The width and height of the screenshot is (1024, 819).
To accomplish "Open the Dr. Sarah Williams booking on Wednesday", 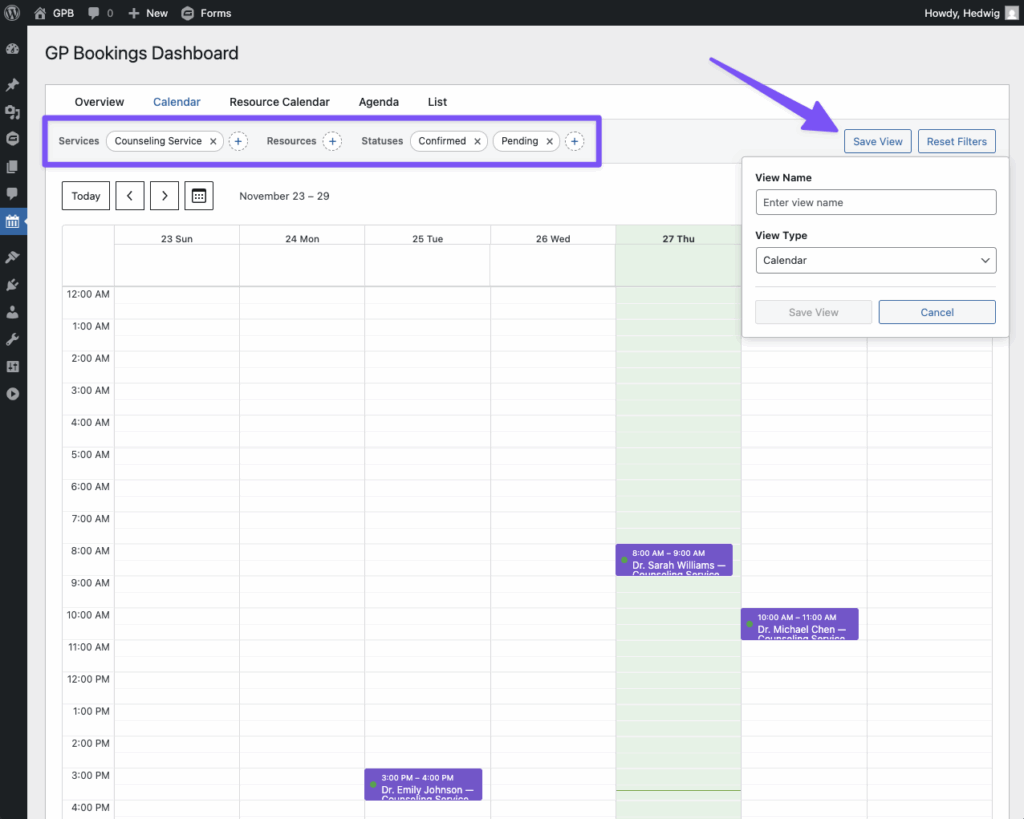I will point(673,559).
